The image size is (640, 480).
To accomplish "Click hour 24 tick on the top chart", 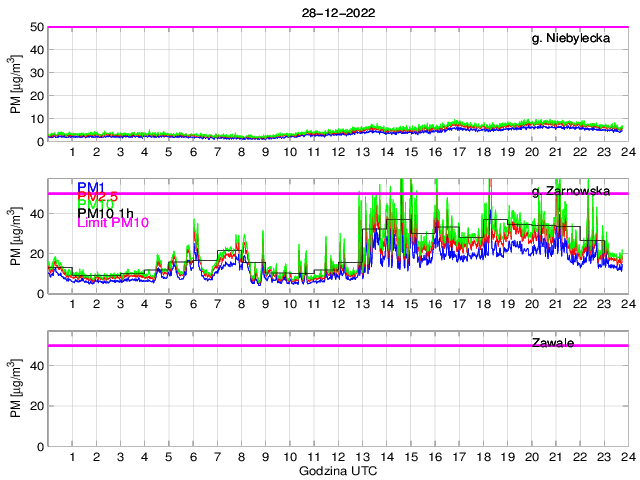I will tap(627, 152).
